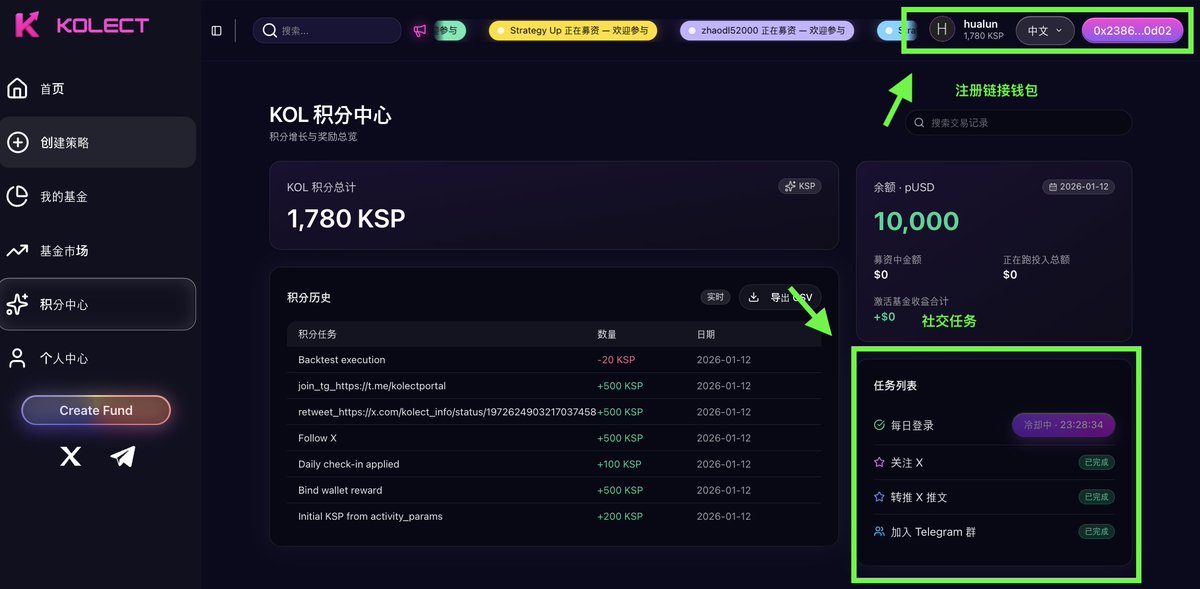The height and width of the screenshot is (589, 1200).
Task: Select the Backtest execution history row
Action: point(554,360)
